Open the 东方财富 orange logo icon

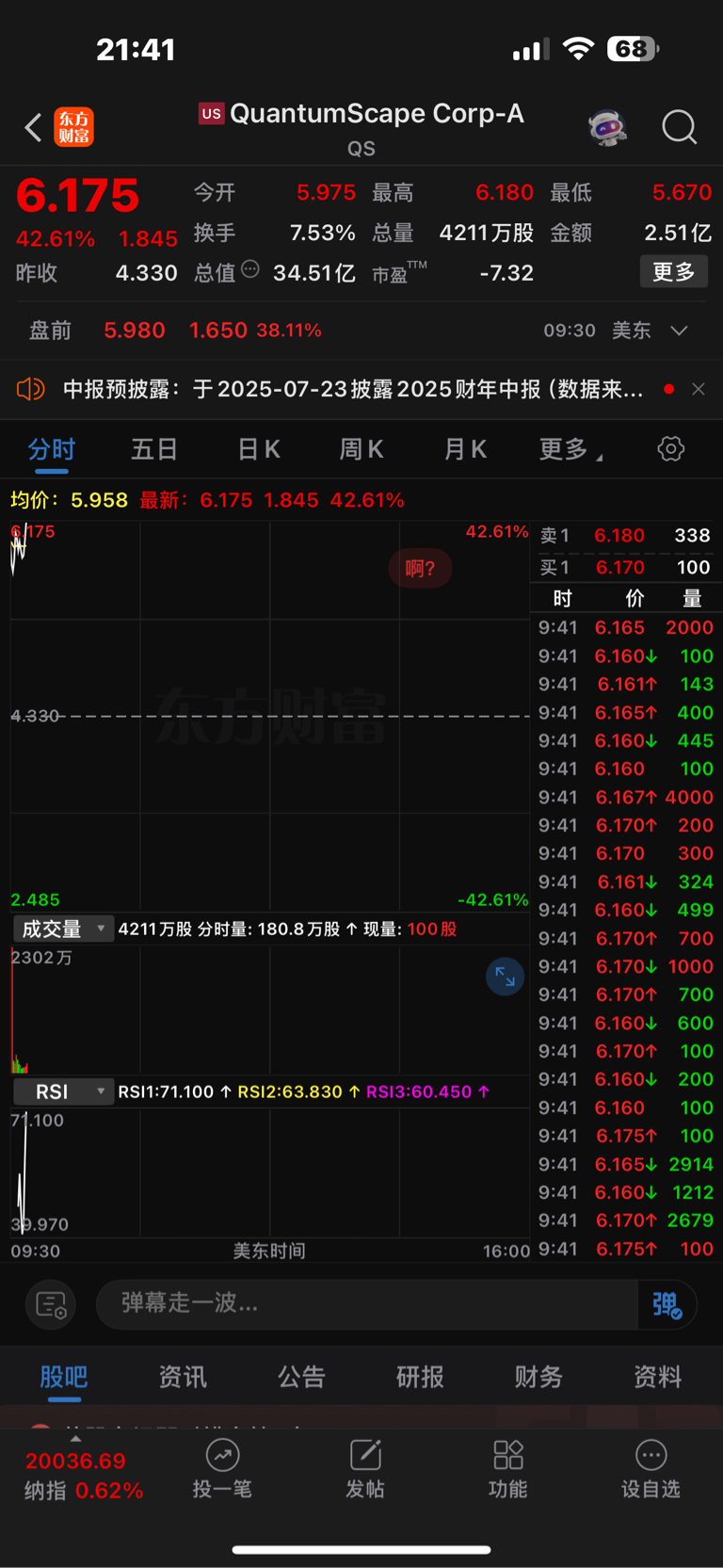[74, 127]
